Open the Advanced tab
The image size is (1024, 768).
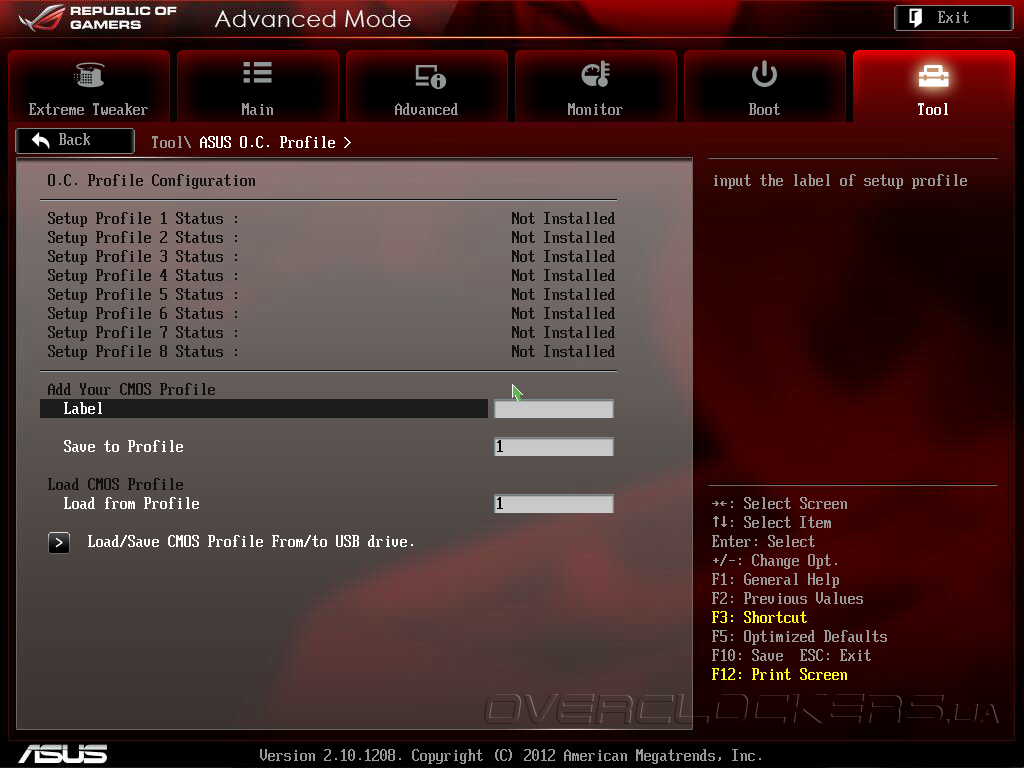tap(426, 86)
